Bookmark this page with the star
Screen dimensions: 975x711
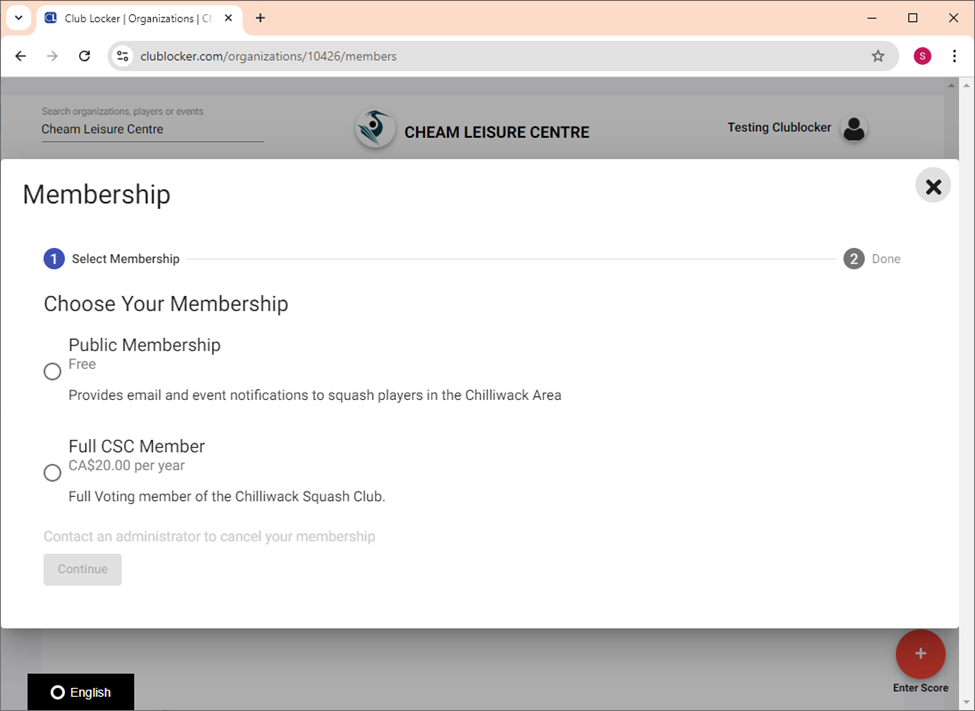[877, 55]
